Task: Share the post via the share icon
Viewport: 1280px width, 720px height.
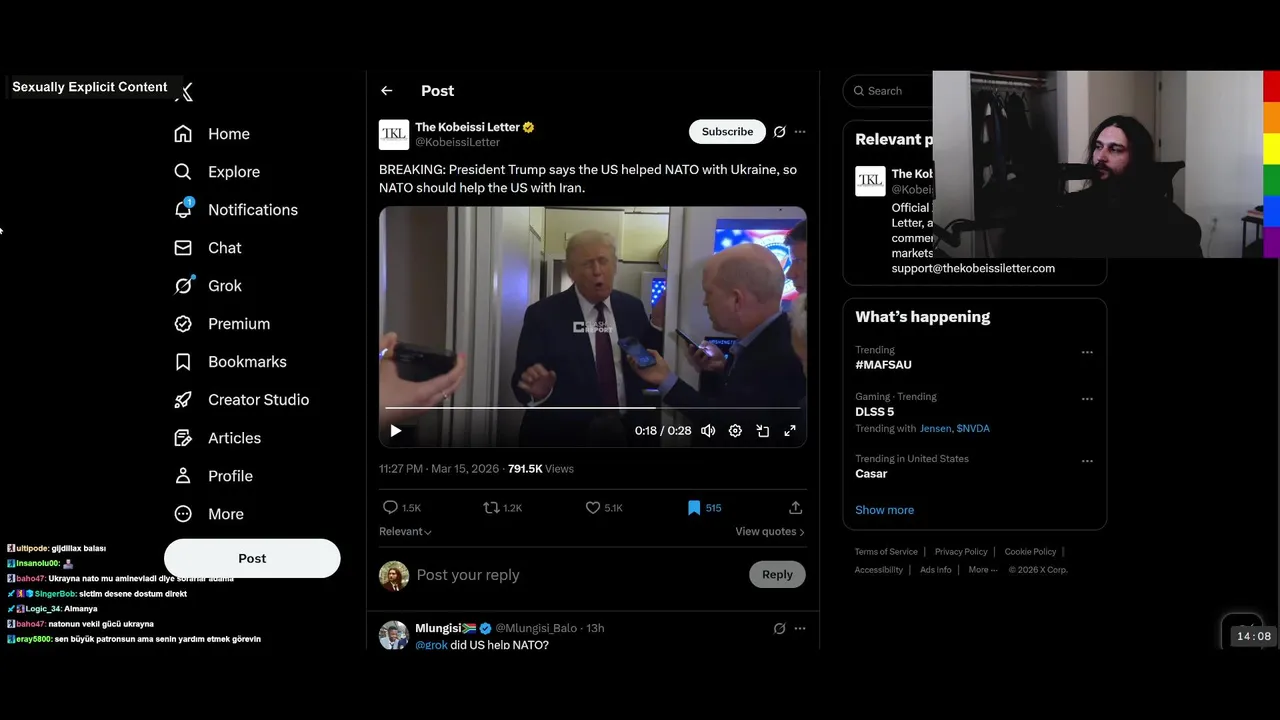Action: (x=796, y=508)
